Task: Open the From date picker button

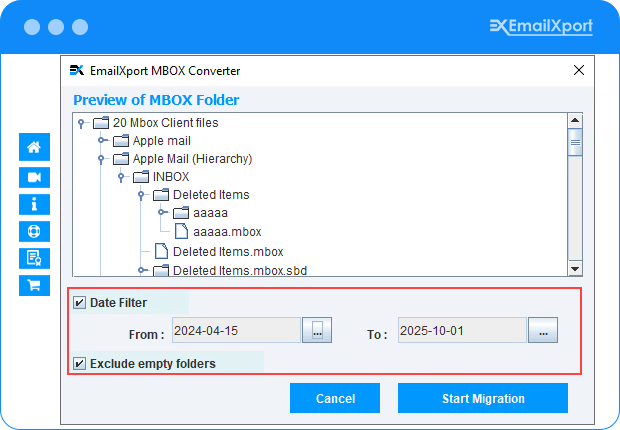Action: [x=317, y=332]
